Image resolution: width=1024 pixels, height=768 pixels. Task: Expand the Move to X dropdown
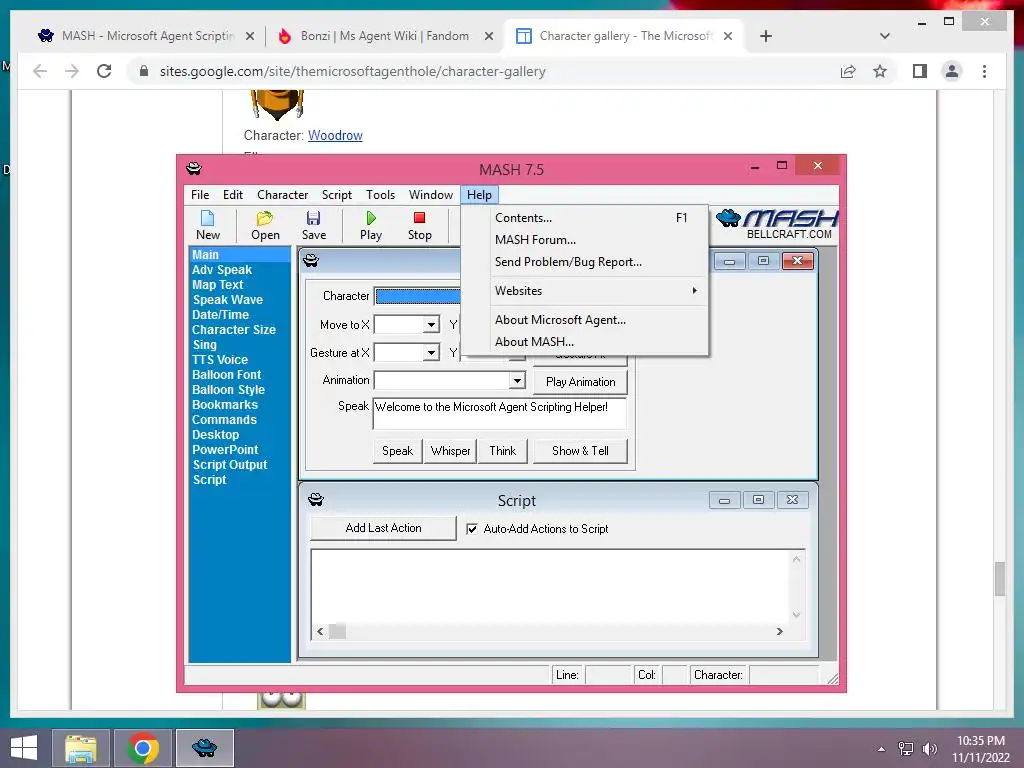431,325
